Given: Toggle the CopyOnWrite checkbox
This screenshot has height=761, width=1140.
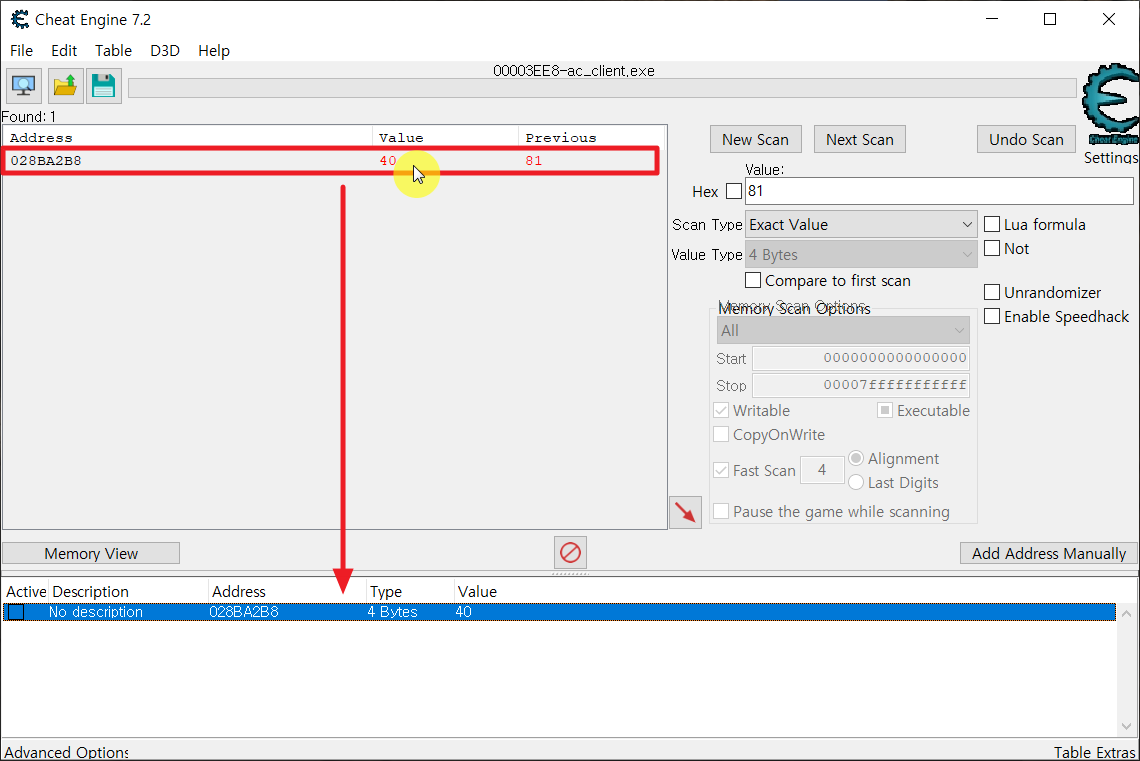Looking at the screenshot, I should point(721,434).
